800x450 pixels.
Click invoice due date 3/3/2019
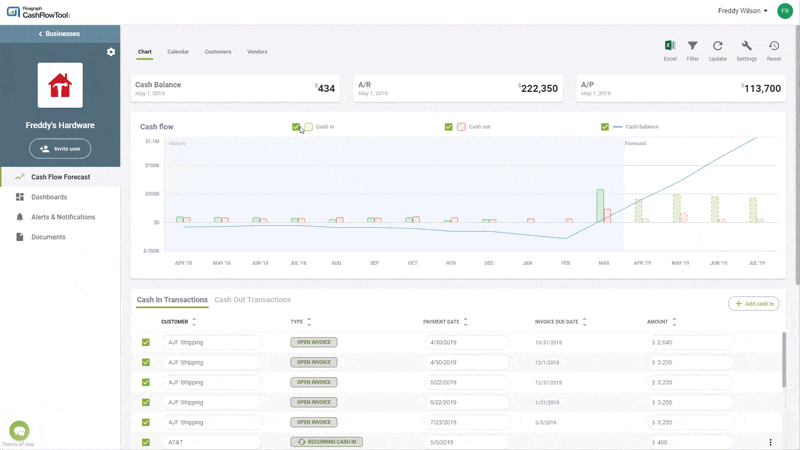[x=545, y=423]
